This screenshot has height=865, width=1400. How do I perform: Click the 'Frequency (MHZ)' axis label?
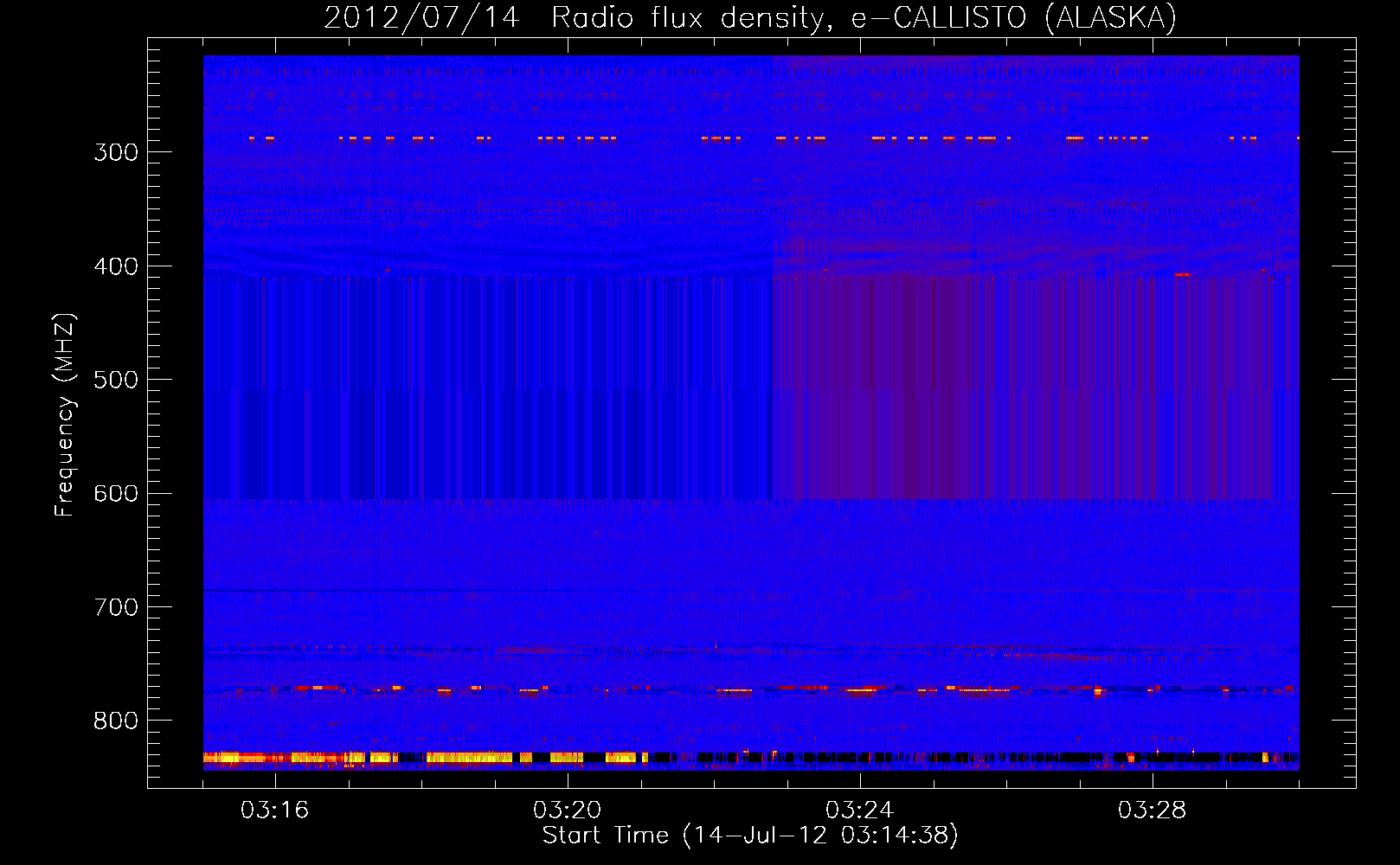point(65,414)
